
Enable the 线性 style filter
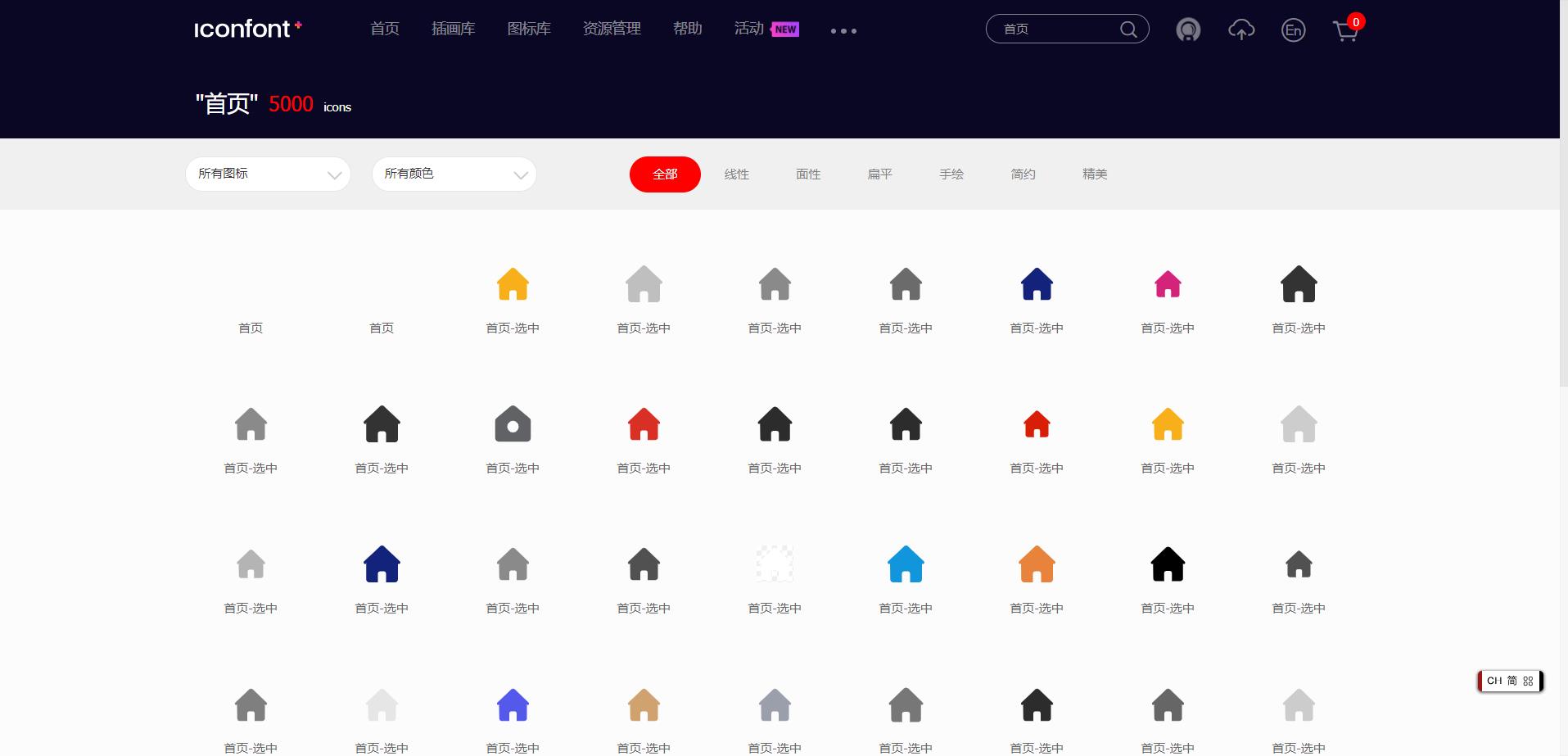pyautogui.click(x=736, y=174)
